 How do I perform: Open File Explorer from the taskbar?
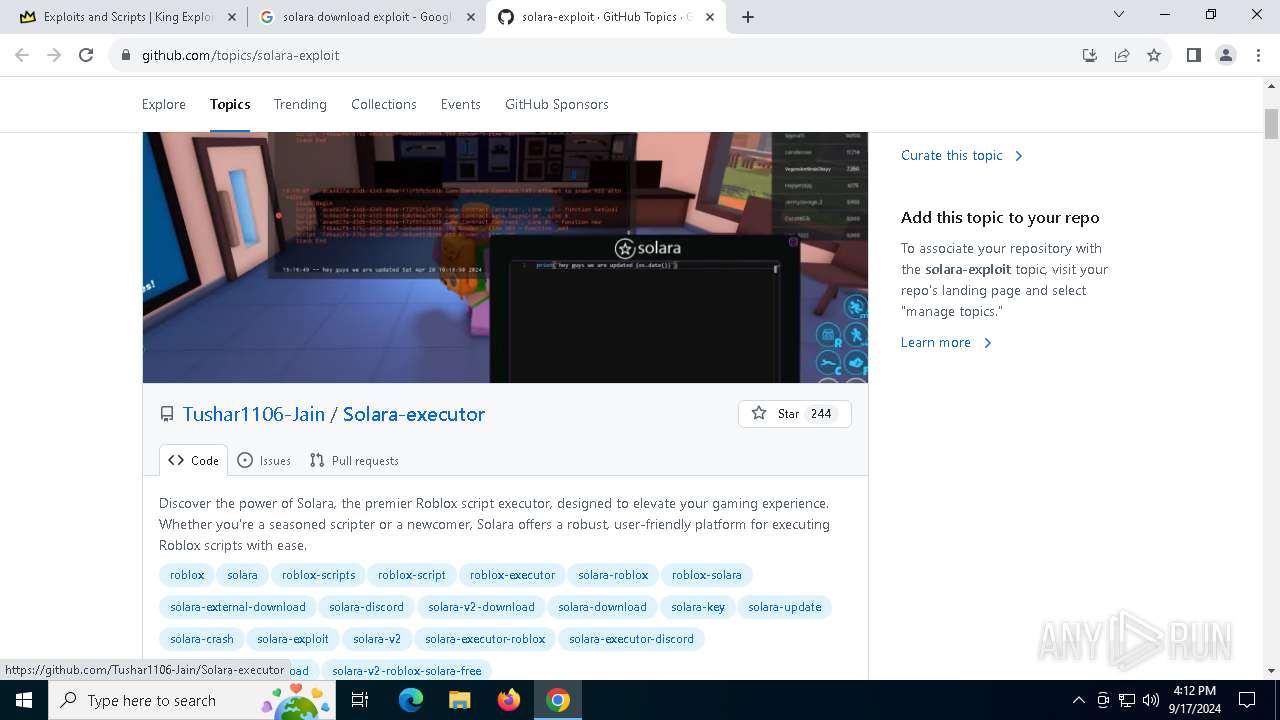pos(459,700)
